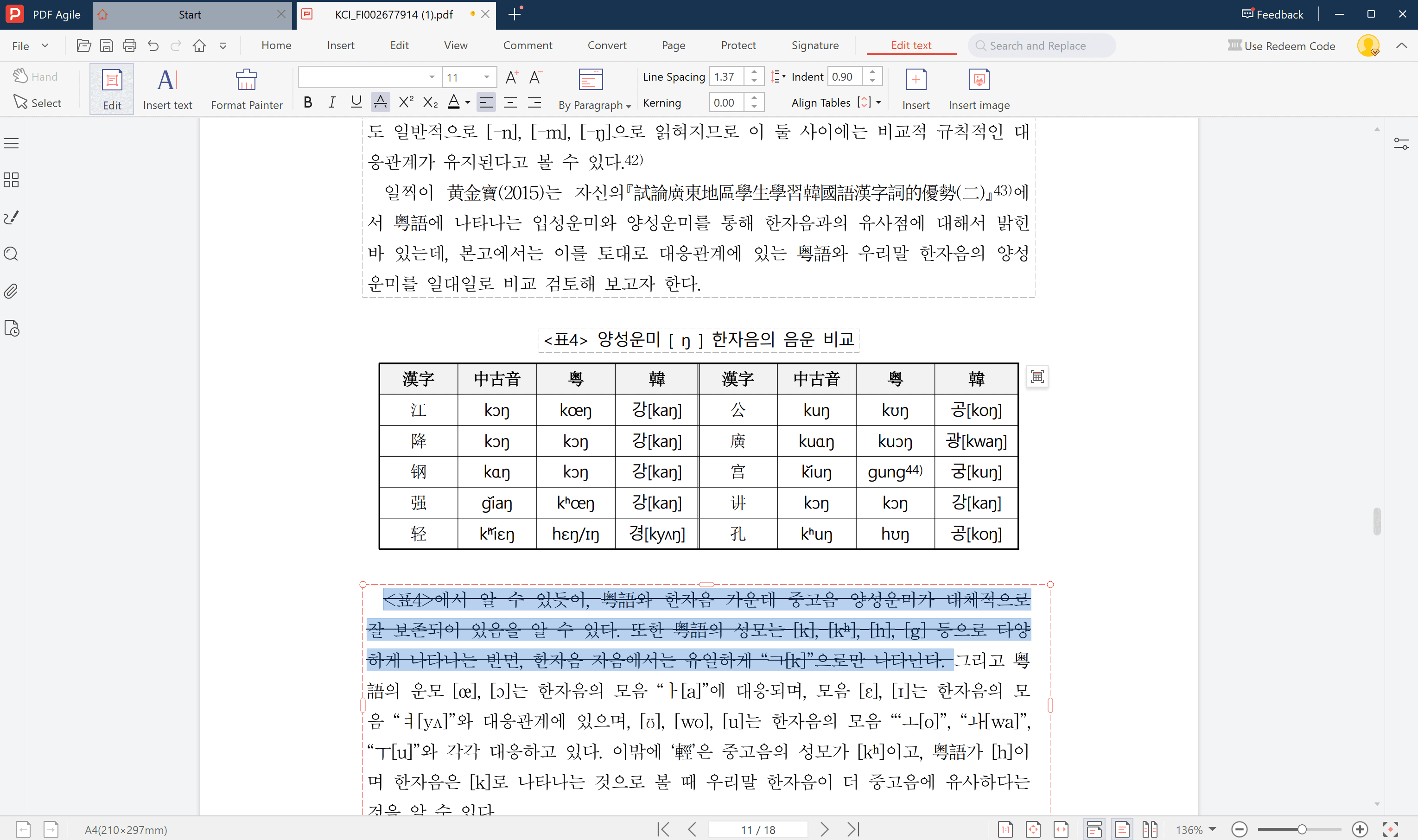The image size is (1418, 840).
Task: Open the Protect tab
Action: (738, 45)
